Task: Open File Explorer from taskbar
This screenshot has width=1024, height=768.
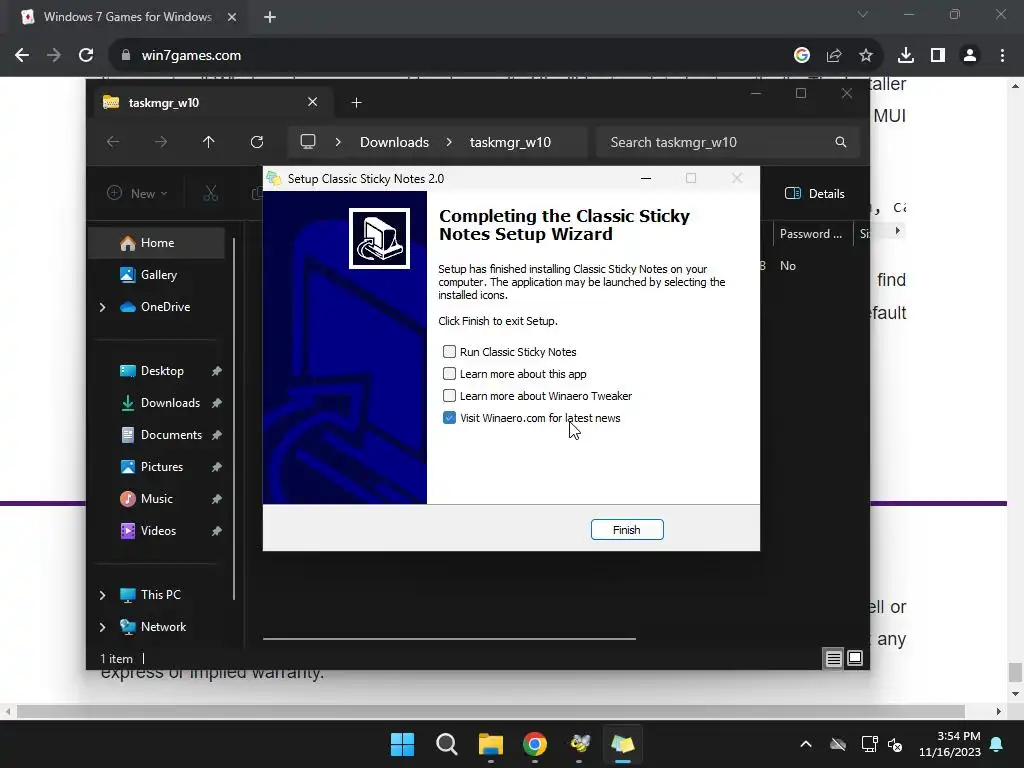Action: pyautogui.click(x=491, y=744)
